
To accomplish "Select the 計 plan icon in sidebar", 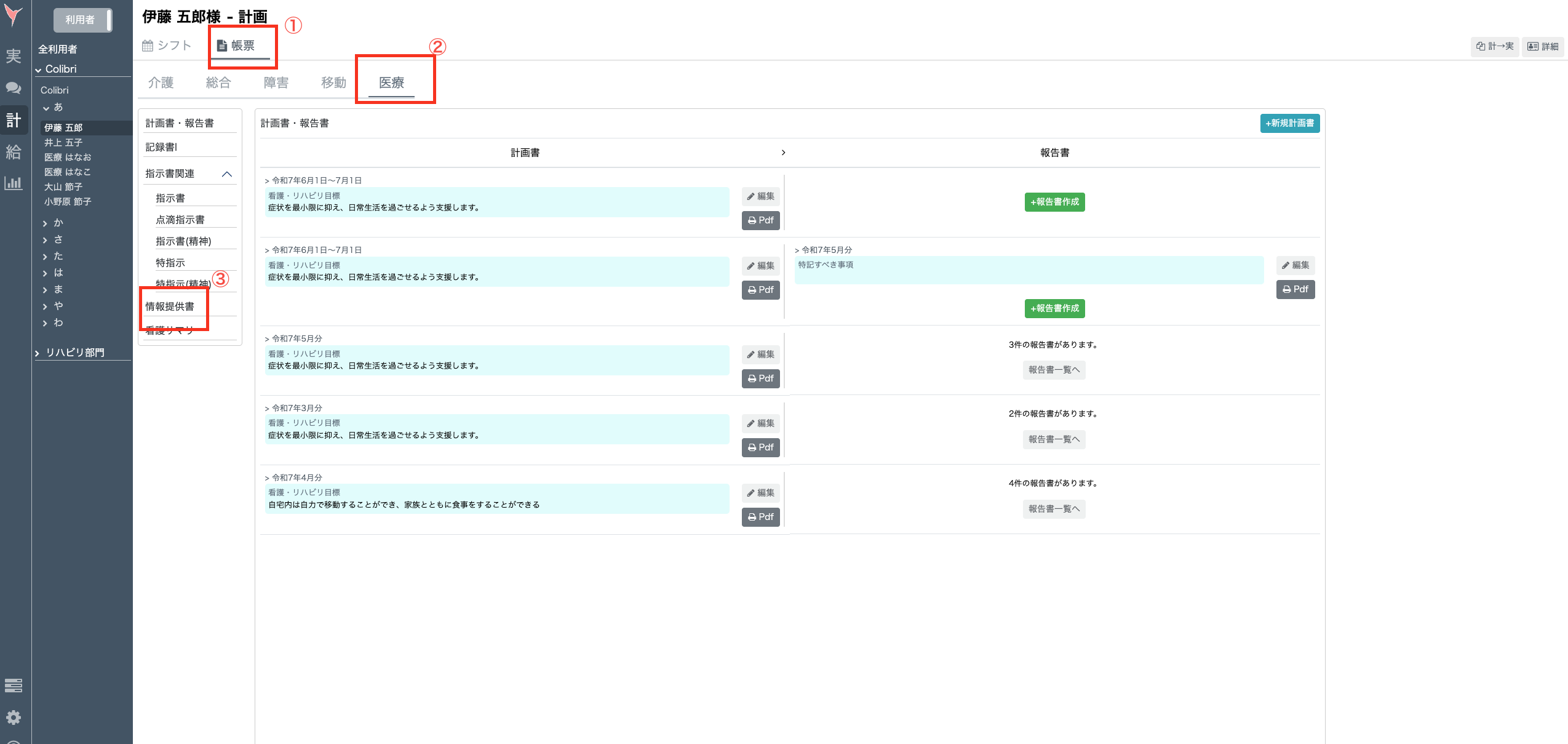I will (14, 120).
